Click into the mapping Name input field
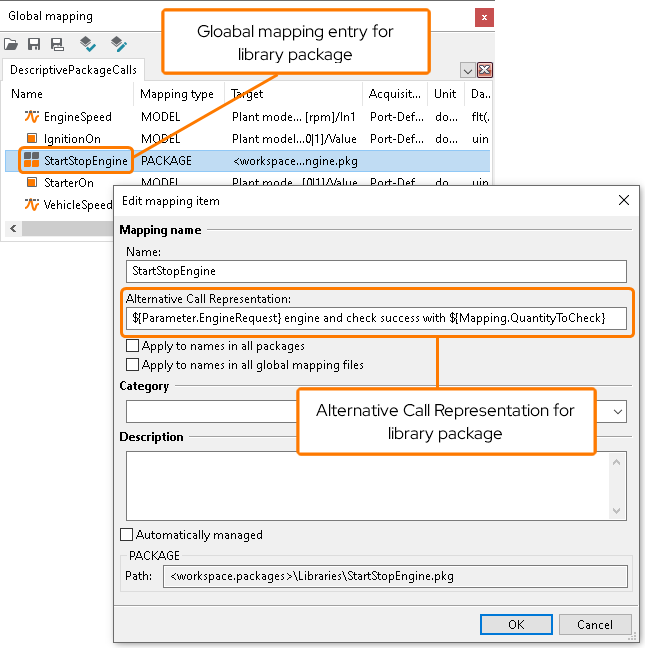 [376, 271]
